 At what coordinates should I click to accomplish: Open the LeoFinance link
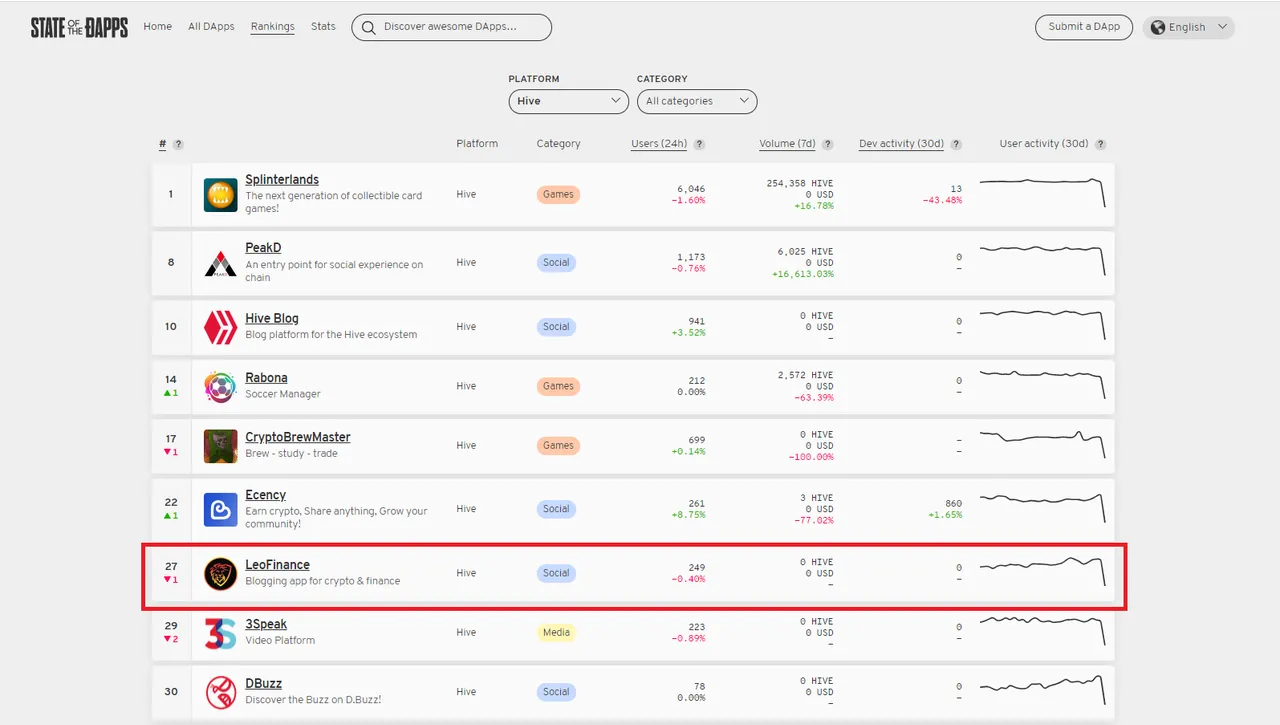tap(277, 565)
